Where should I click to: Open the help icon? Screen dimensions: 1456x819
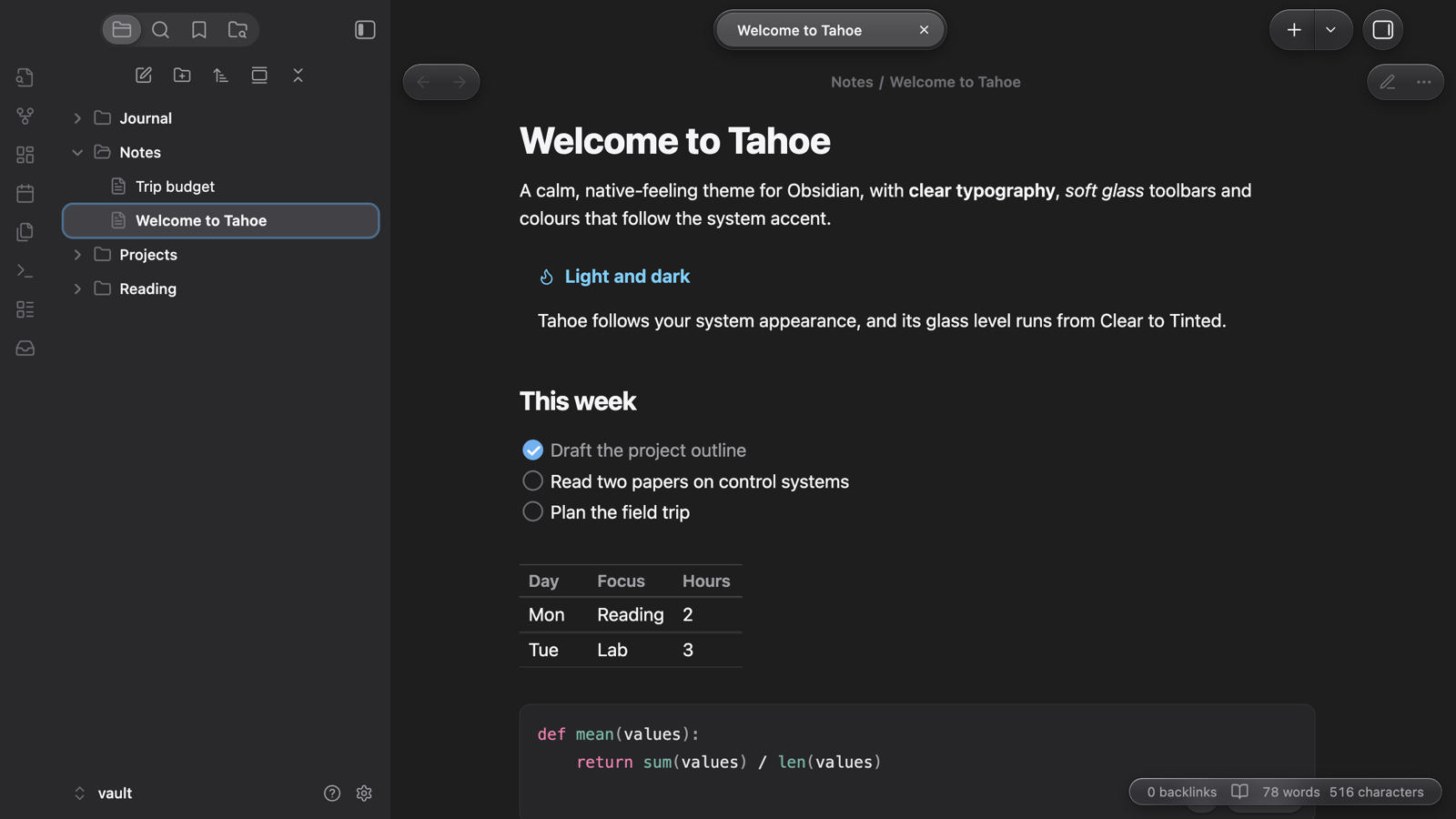coord(332,794)
